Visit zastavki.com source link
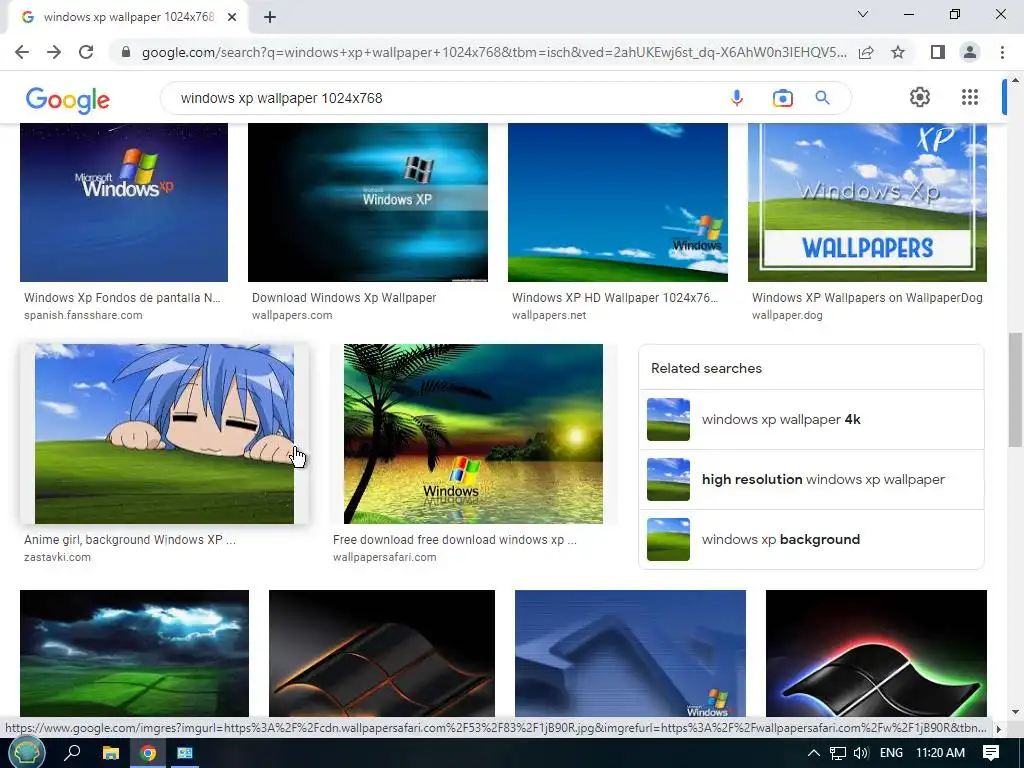 [57, 558]
